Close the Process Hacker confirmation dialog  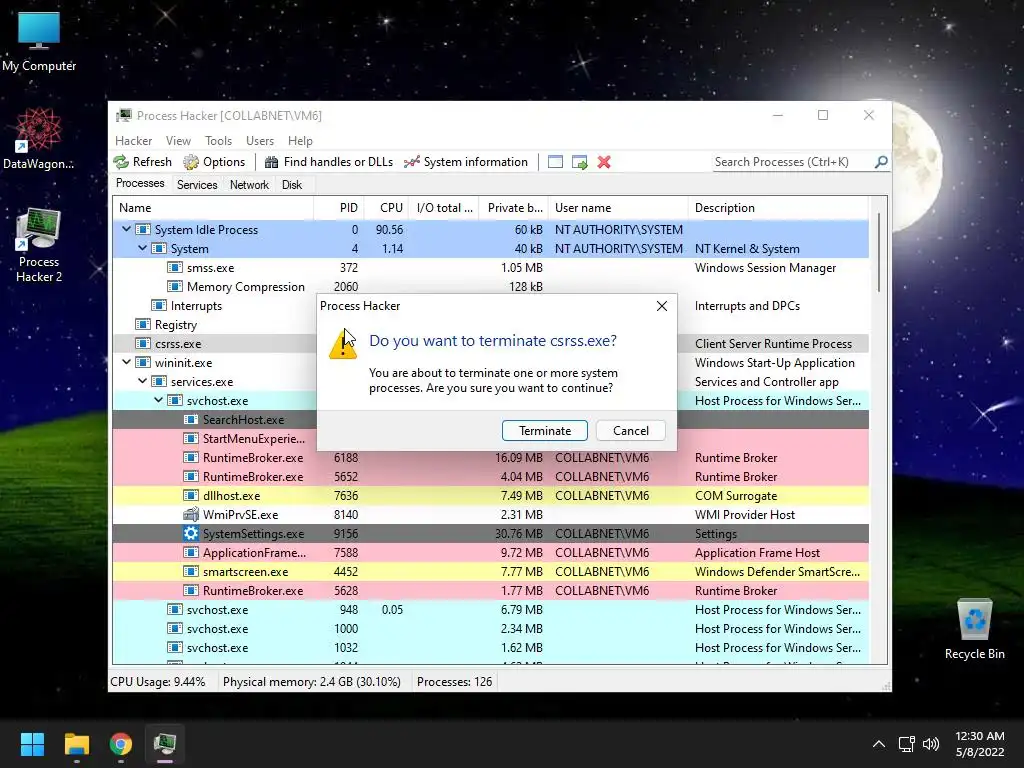point(662,306)
